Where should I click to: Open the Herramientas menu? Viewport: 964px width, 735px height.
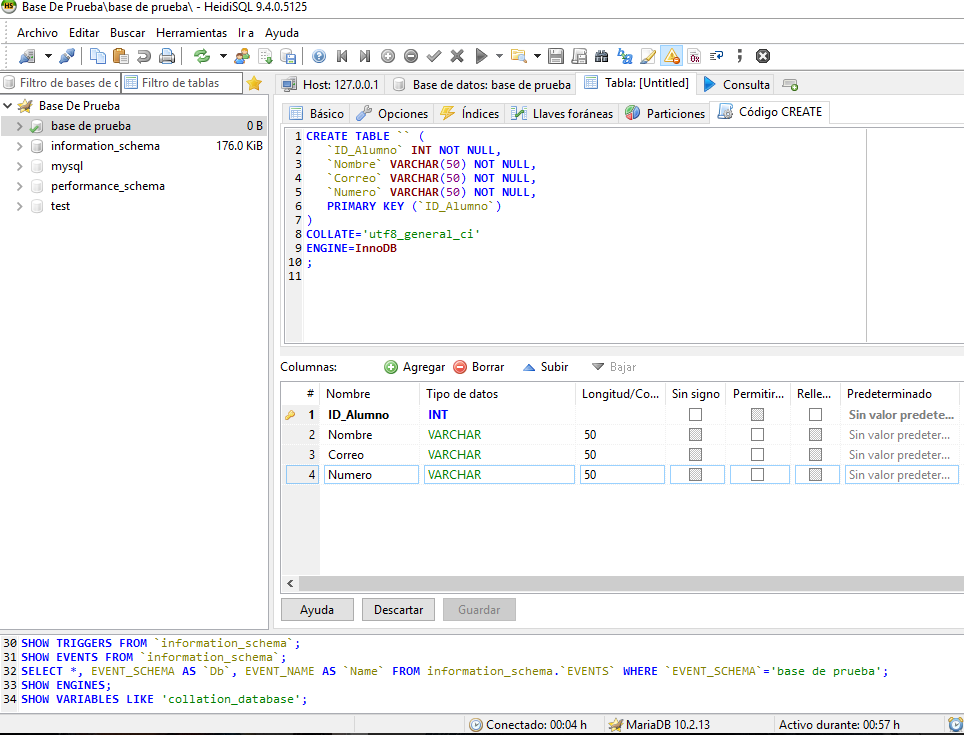pyautogui.click(x=191, y=33)
